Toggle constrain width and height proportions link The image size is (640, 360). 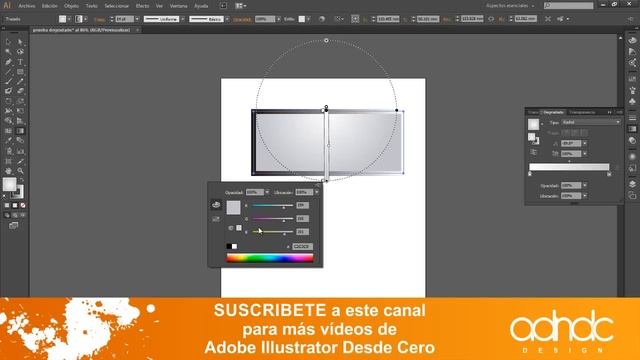click(x=491, y=19)
